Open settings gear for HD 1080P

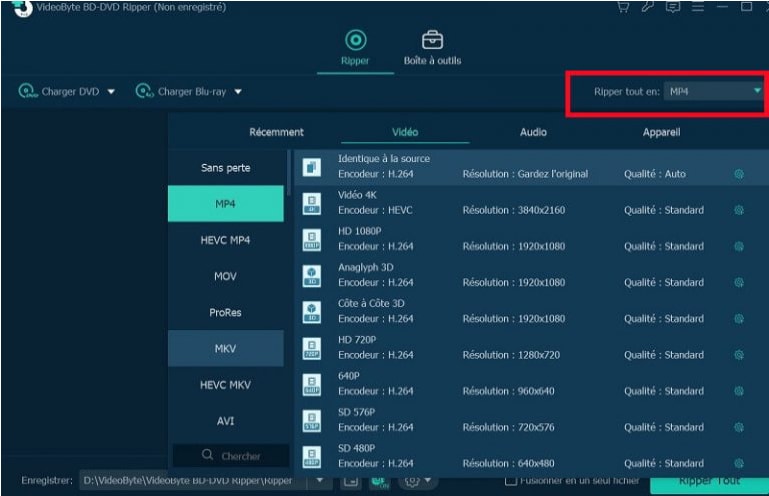pyautogui.click(x=739, y=246)
